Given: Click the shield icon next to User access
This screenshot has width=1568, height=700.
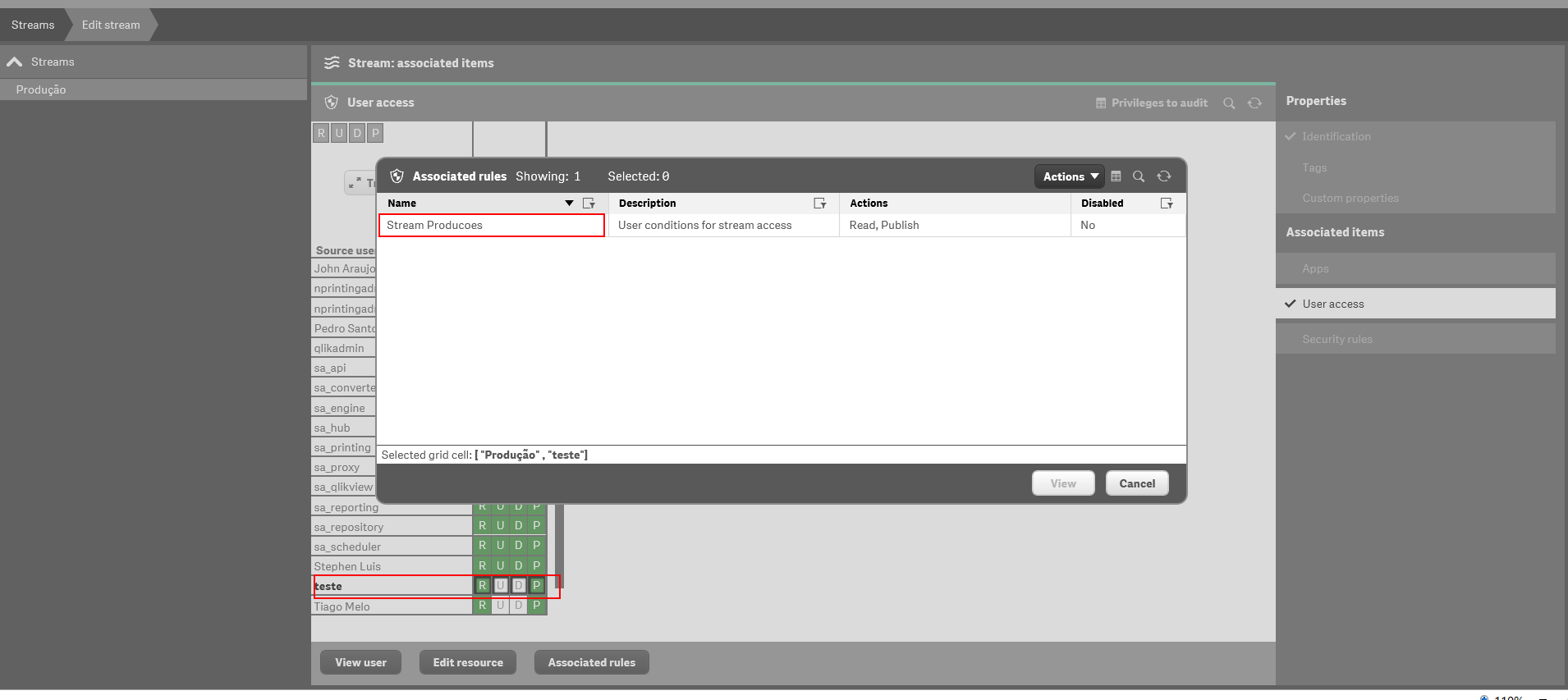Looking at the screenshot, I should coord(332,103).
